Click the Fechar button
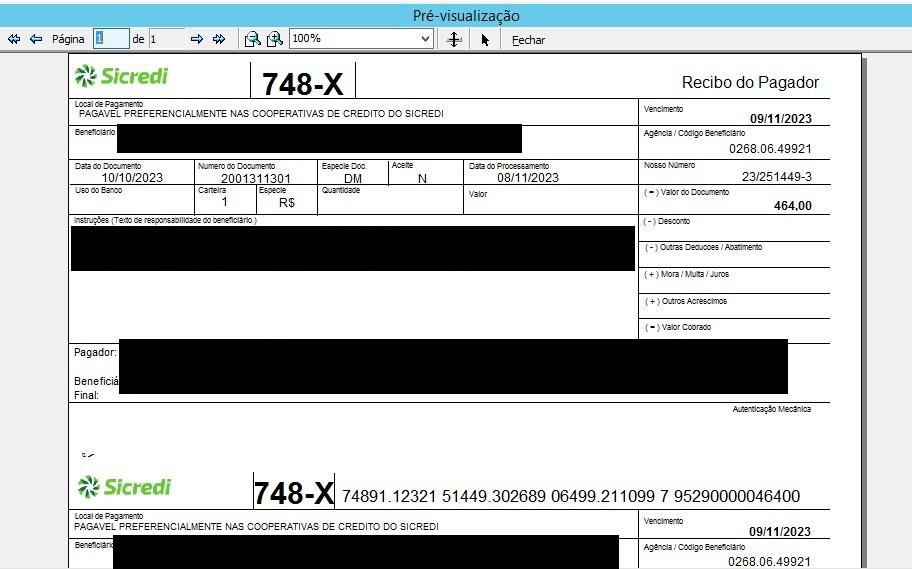 pyautogui.click(x=528, y=40)
